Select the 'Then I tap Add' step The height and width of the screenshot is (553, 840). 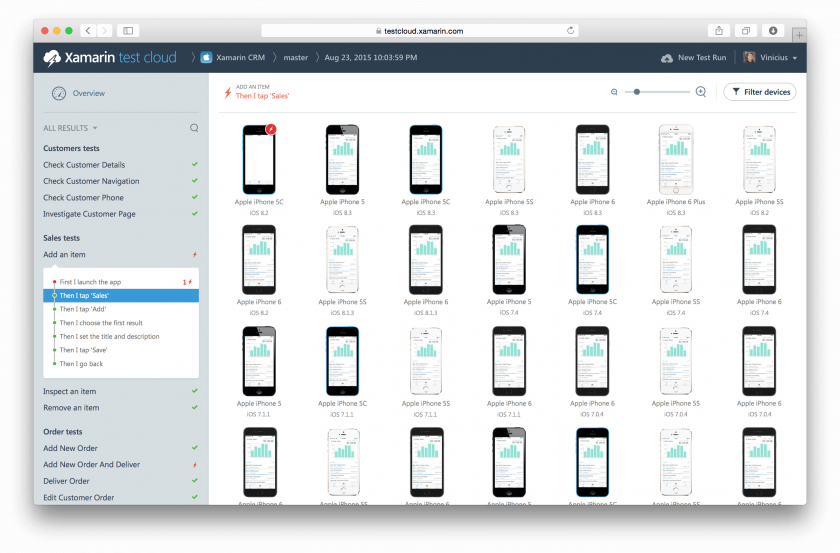(82, 309)
